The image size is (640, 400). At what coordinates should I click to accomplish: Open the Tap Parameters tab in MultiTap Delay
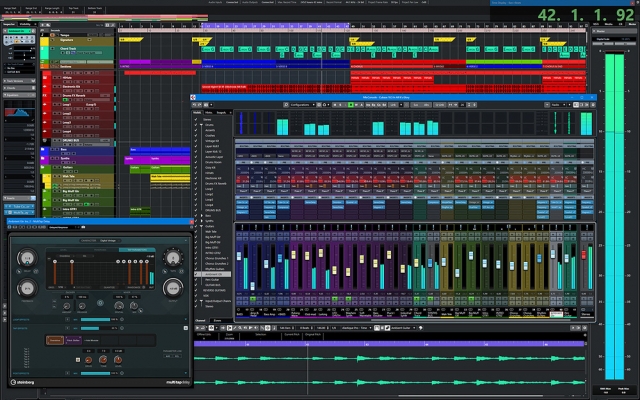point(137,250)
